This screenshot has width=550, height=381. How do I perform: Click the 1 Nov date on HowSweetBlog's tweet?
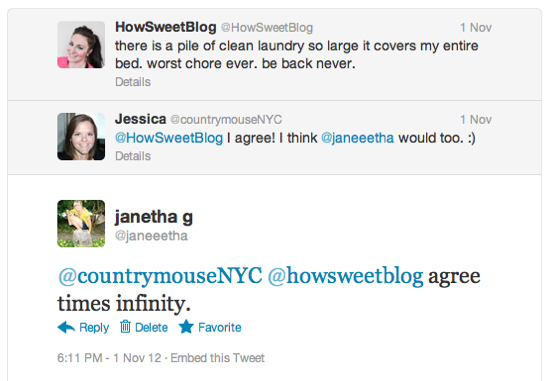pos(476,28)
